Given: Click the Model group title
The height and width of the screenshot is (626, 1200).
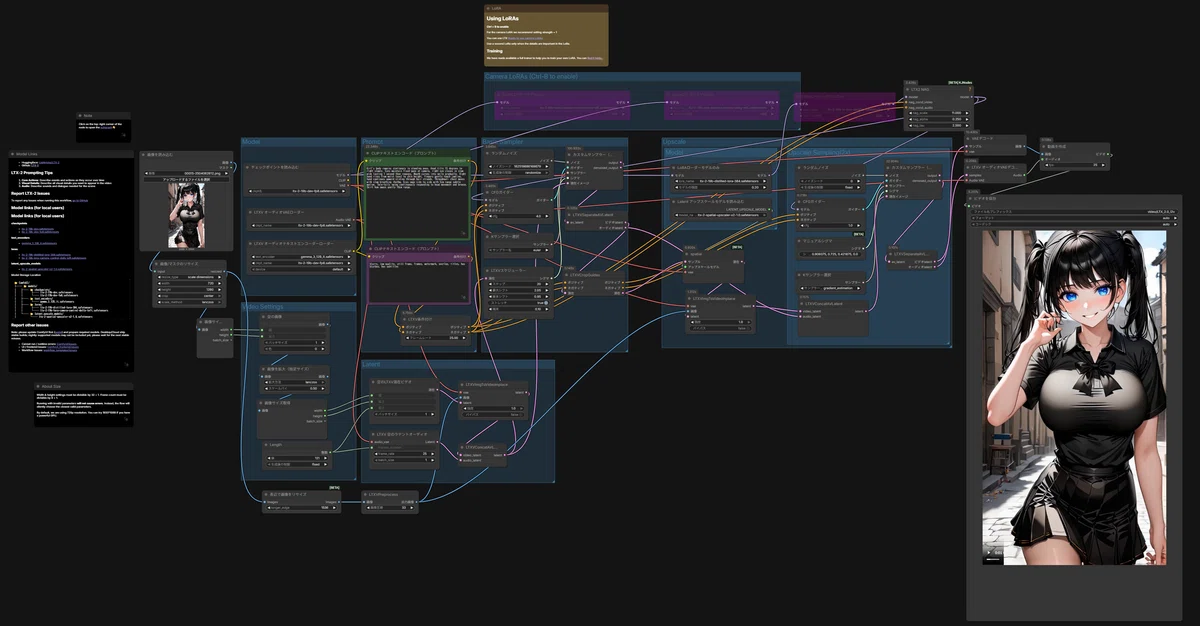Looking at the screenshot, I should 253,142.
